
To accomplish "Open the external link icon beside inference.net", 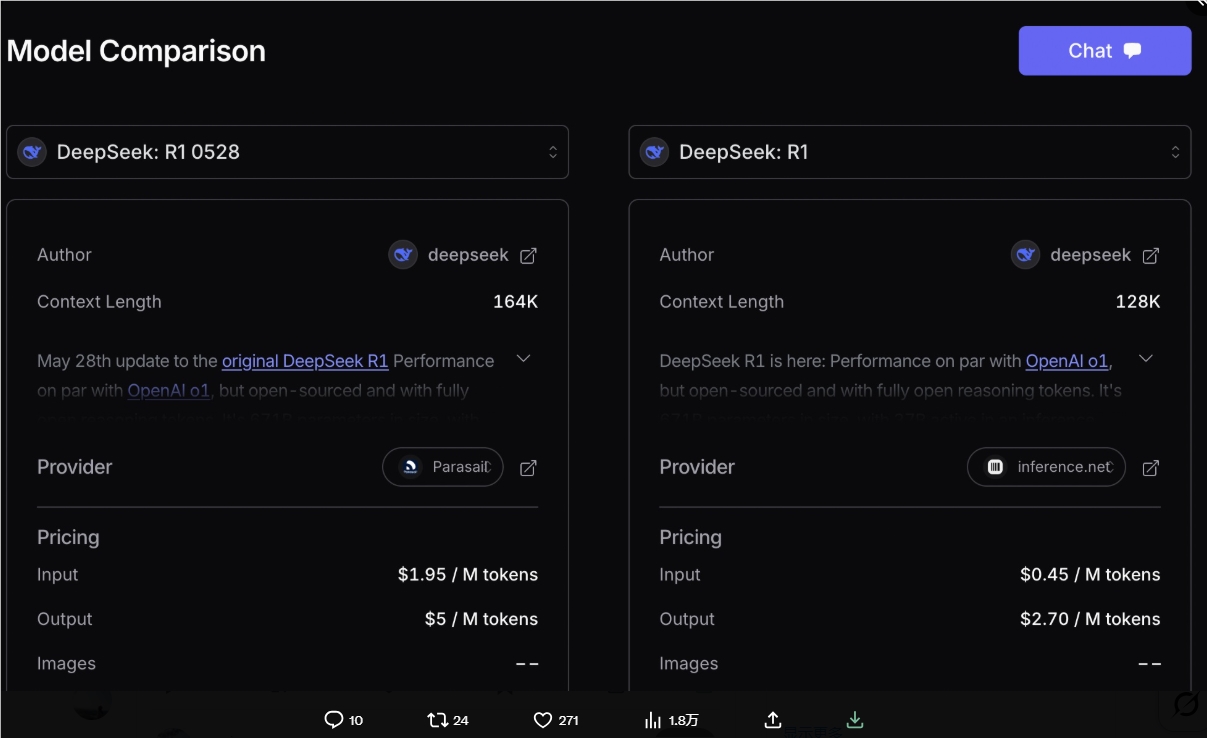I will (x=1150, y=468).
